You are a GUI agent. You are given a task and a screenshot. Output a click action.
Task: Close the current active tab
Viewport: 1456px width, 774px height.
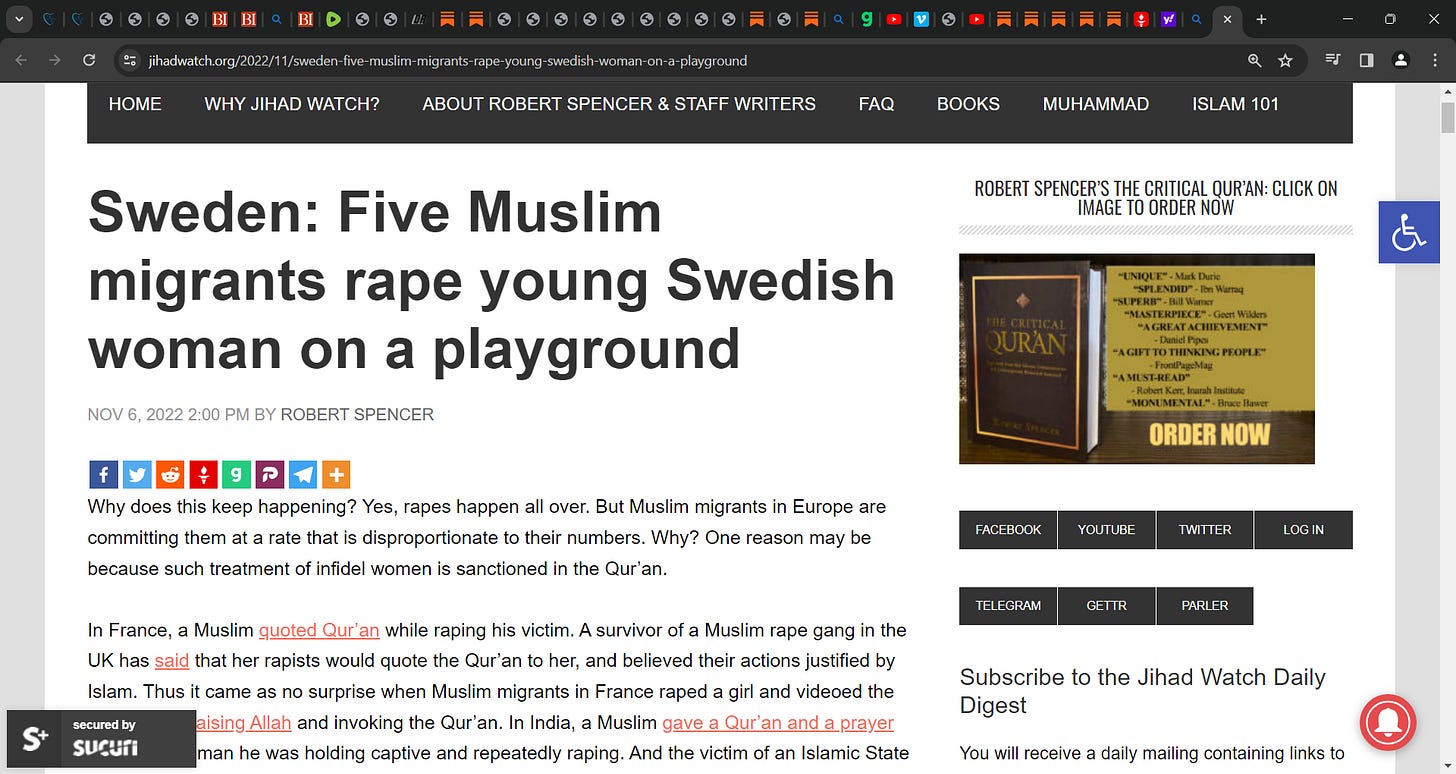coord(1228,19)
